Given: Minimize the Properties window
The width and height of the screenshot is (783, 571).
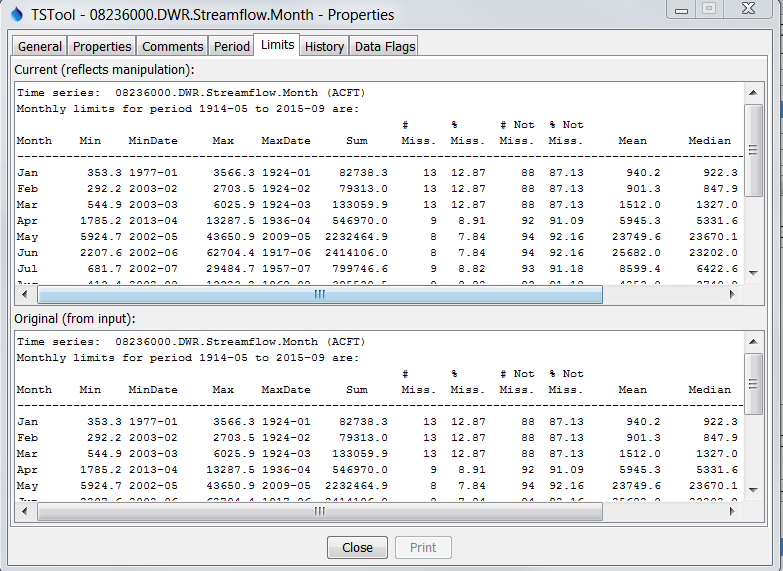Looking at the screenshot, I should (x=681, y=9).
